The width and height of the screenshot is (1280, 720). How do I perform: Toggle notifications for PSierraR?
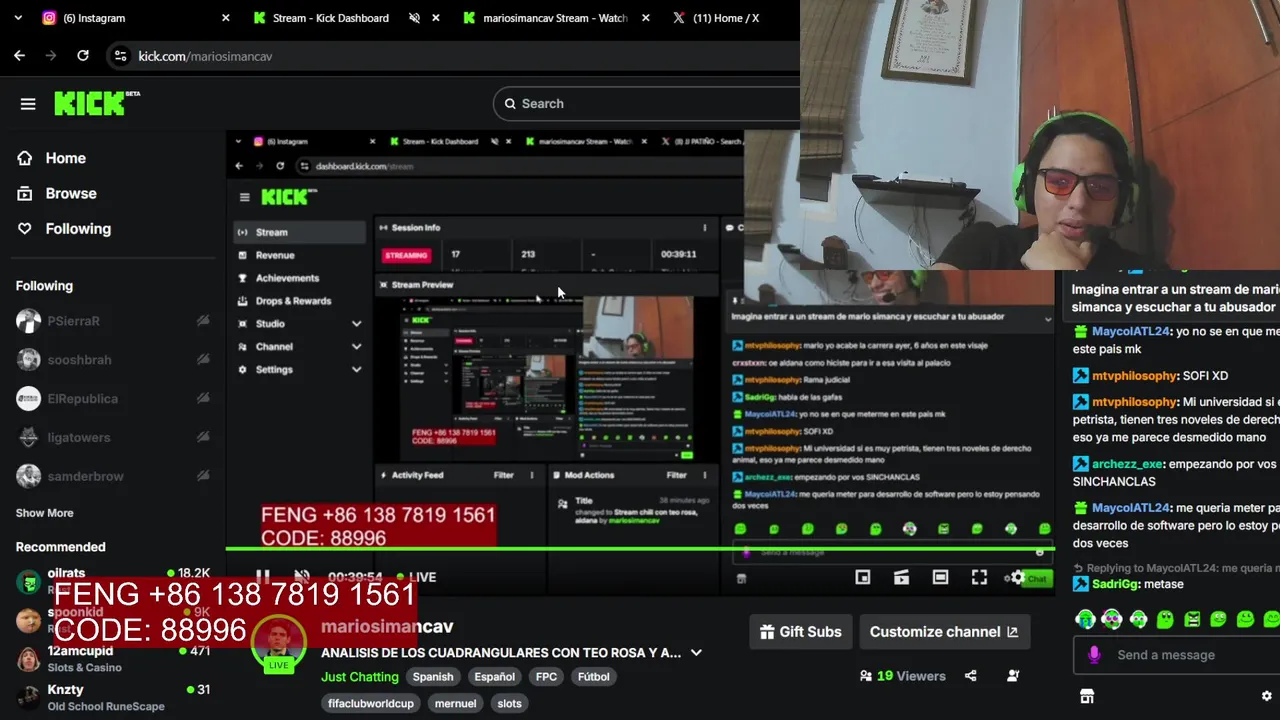point(203,321)
